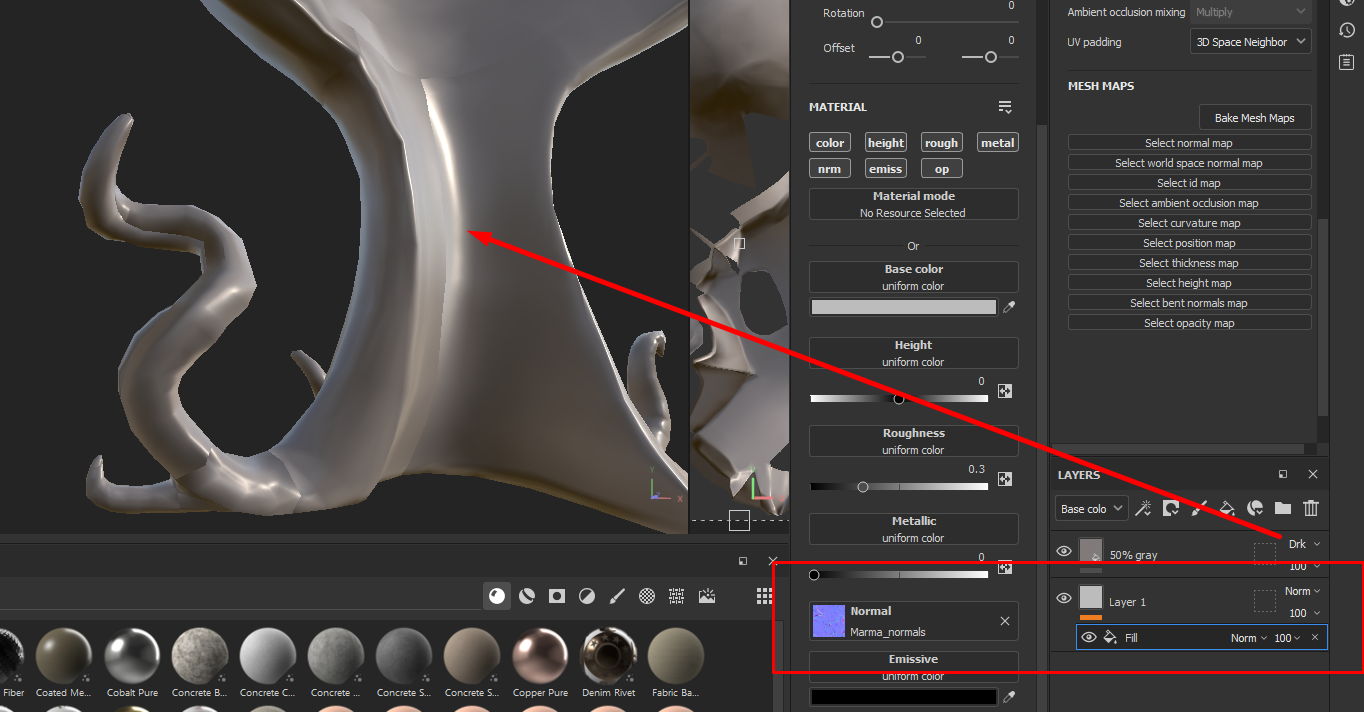Show filters in the shelf filter bar

(587, 596)
